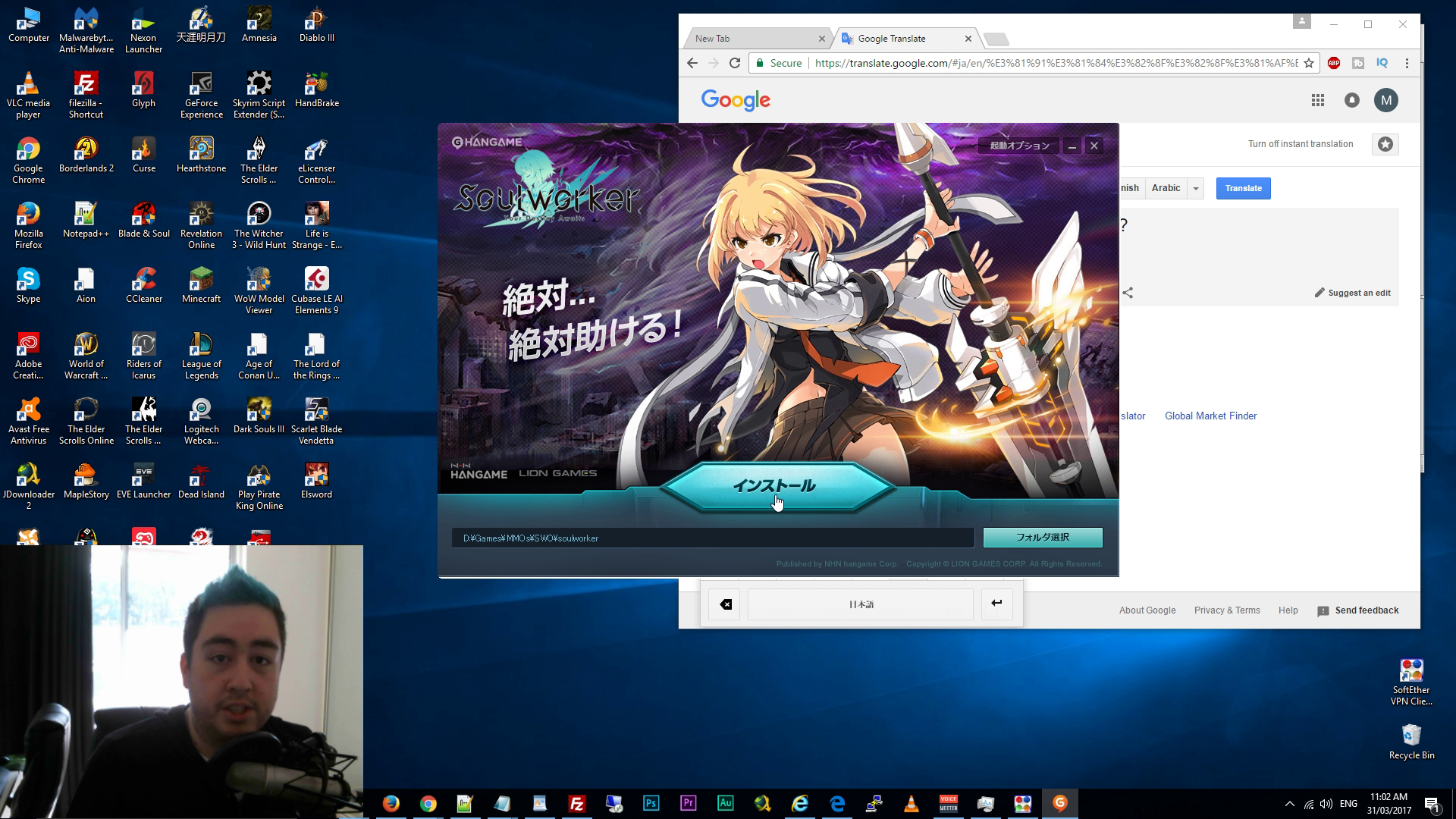
Task: Show hidden system tray icons
Action: (1290, 804)
